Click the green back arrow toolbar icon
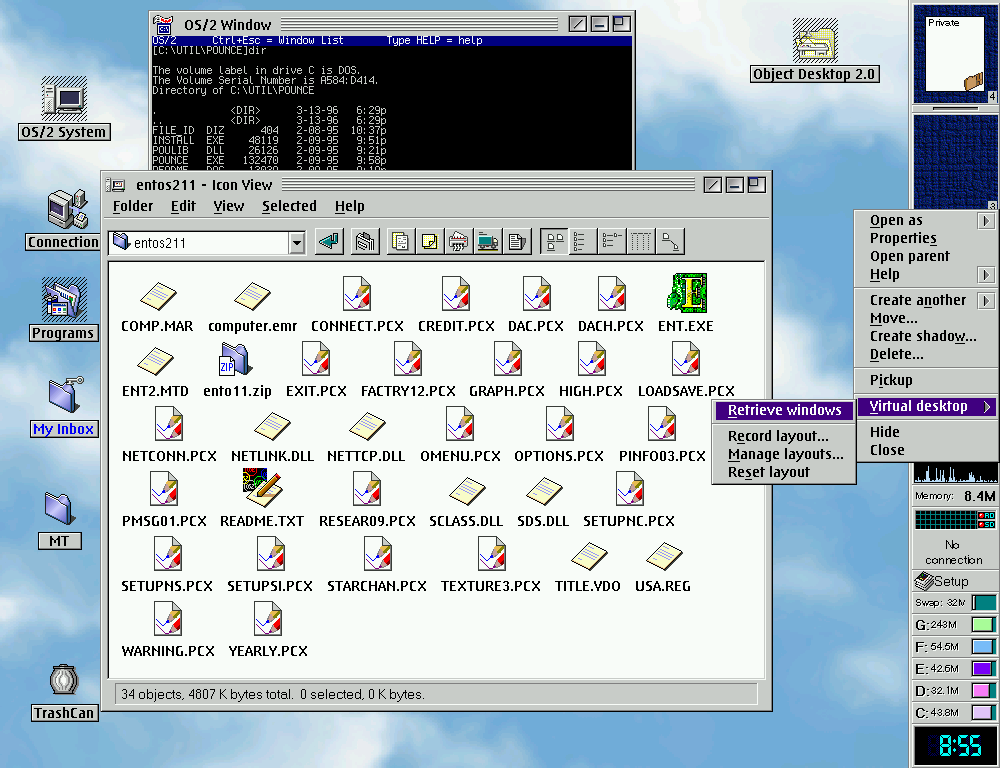This screenshot has height=768, width=1000. 330,242
